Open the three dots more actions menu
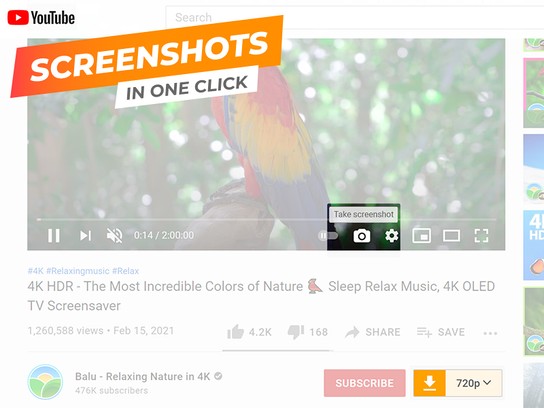This screenshot has height=408, width=544. tap(490, 333)
